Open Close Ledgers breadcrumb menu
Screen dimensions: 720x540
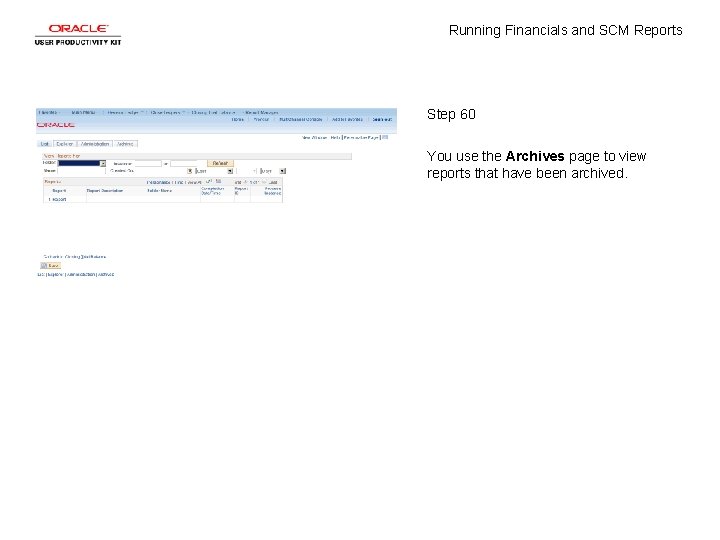pyautogui.click(x=166, y=112)
